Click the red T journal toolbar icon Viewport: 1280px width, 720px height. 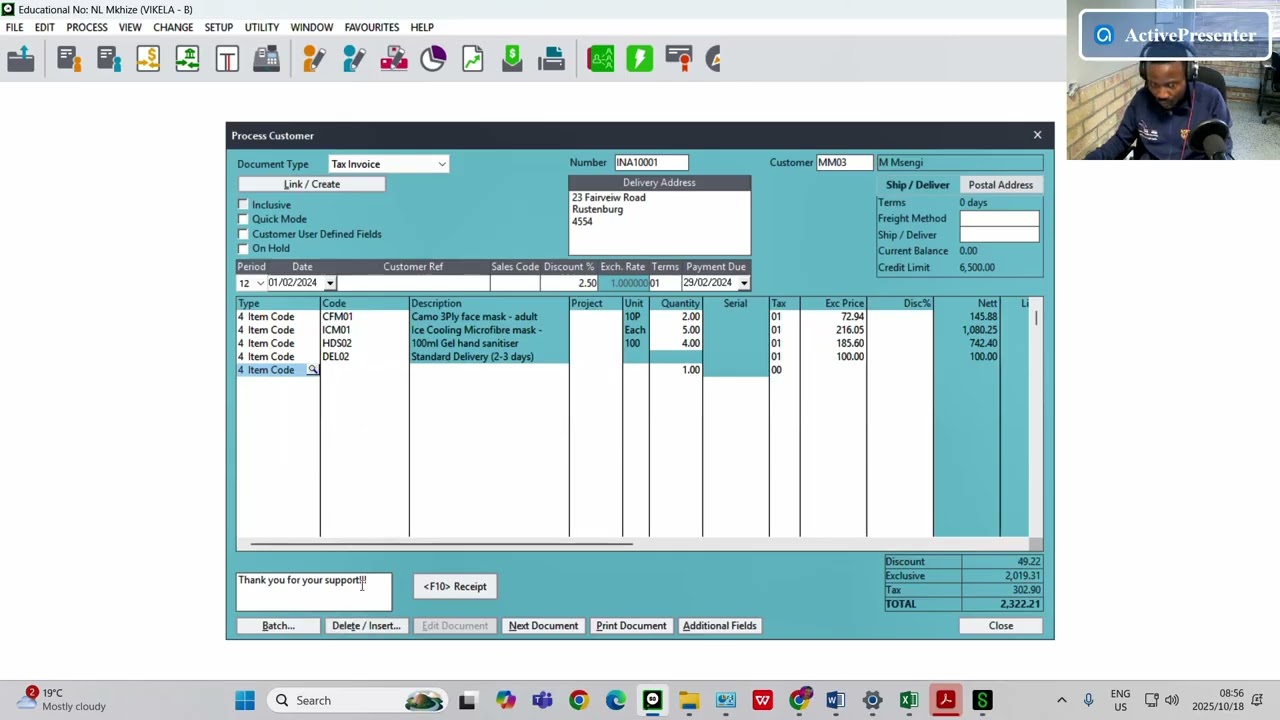coord(227,59)
